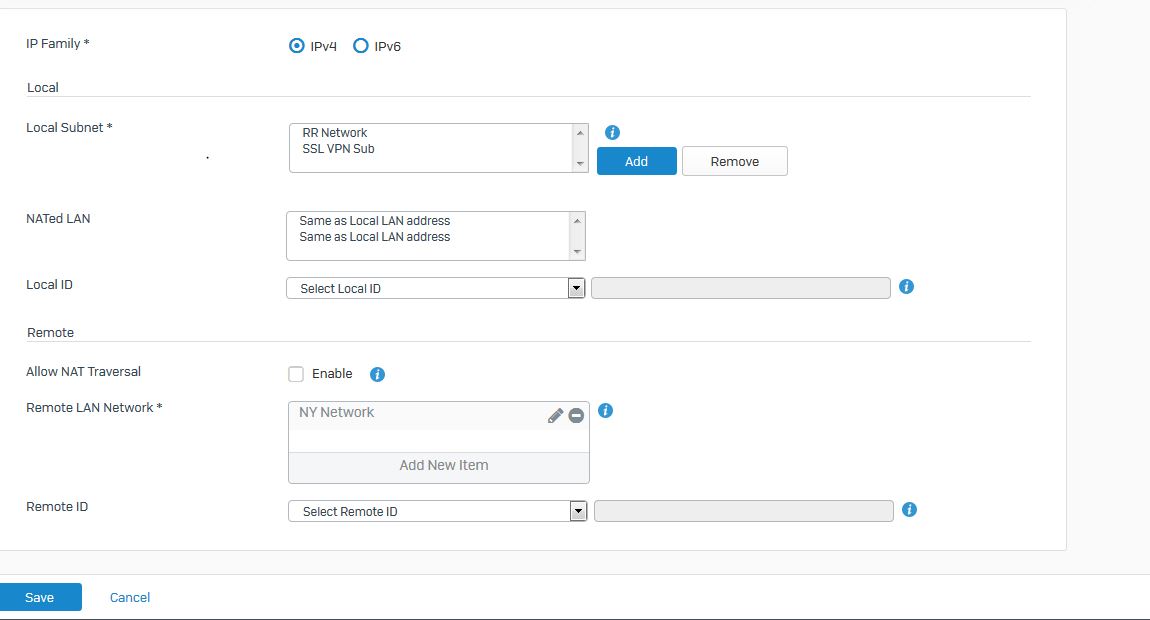The height and width of the screenshot is (620, 1150).
Task: Save the VPN connection settings
Action: 40,597
